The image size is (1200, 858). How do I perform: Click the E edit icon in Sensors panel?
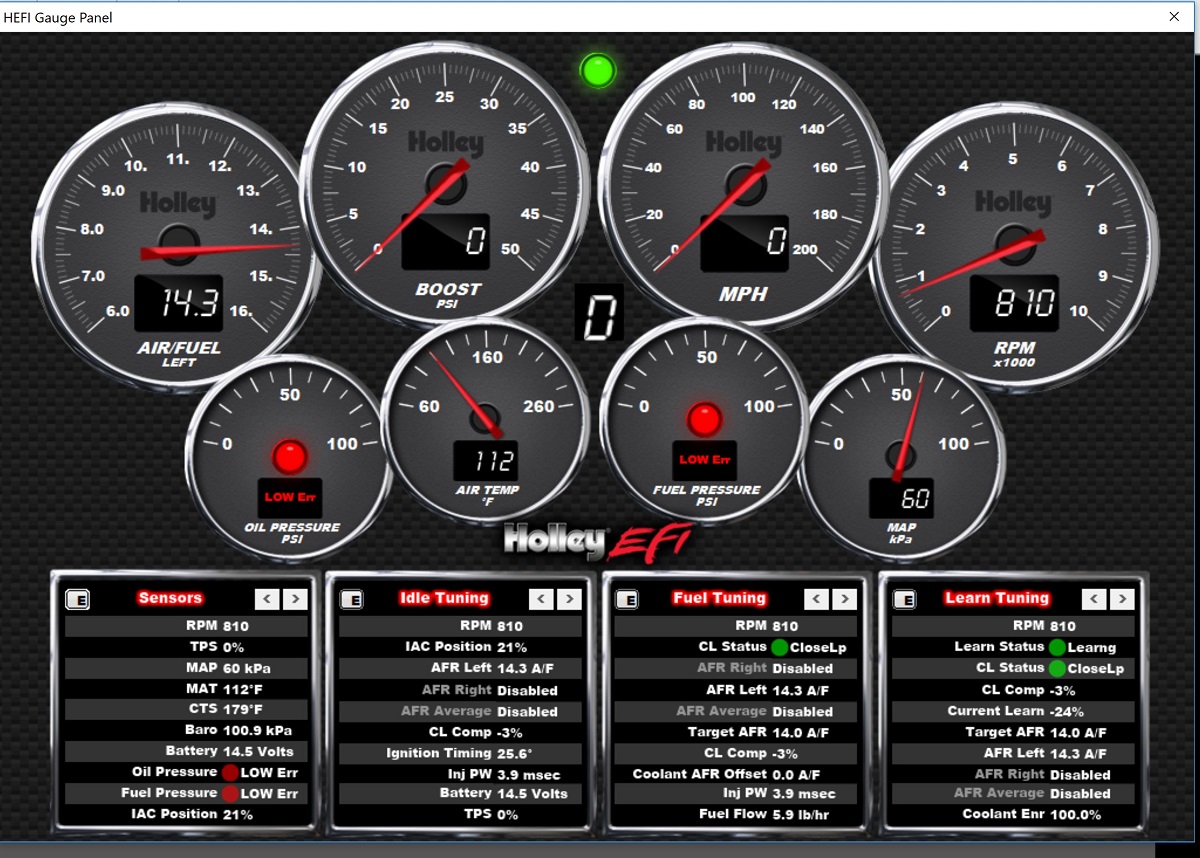click(77, 599)
